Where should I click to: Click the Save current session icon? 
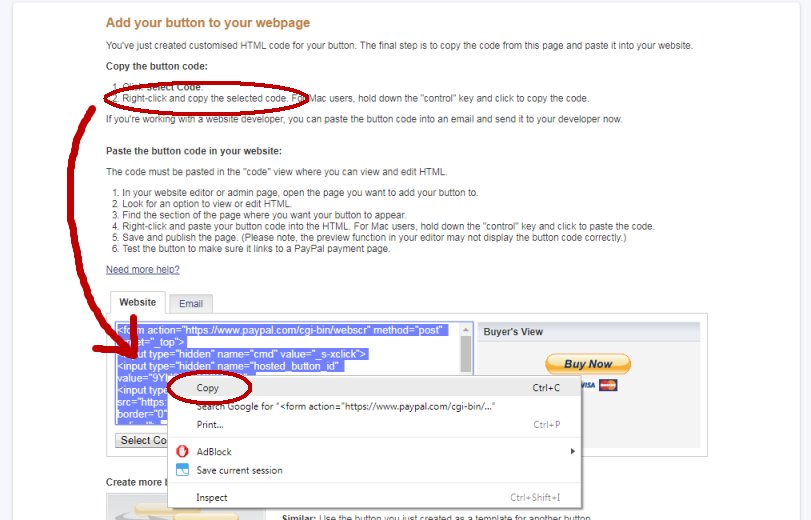(x=182, y=470)
